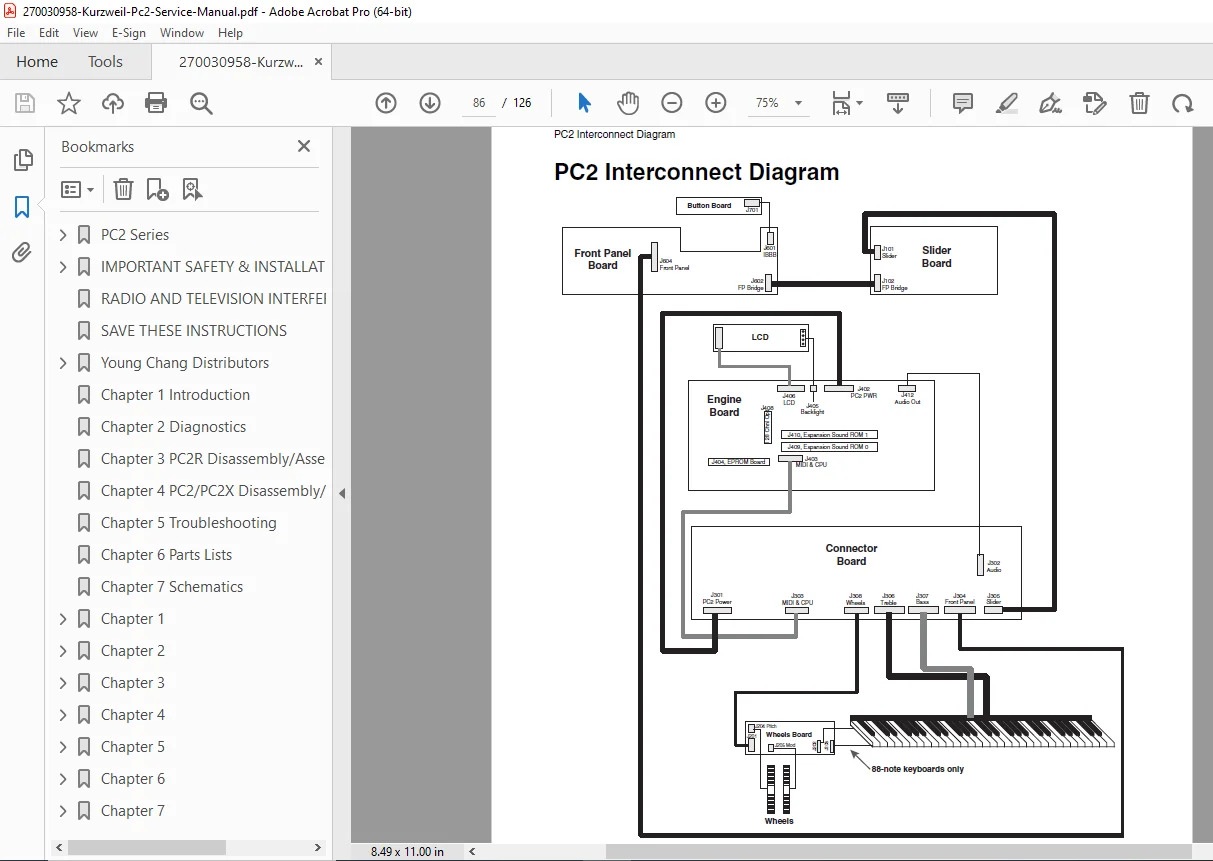Delete page with toolbar trash icon
The width and height of the screenshot is (1213, 861).
(x=1139, y=103)
